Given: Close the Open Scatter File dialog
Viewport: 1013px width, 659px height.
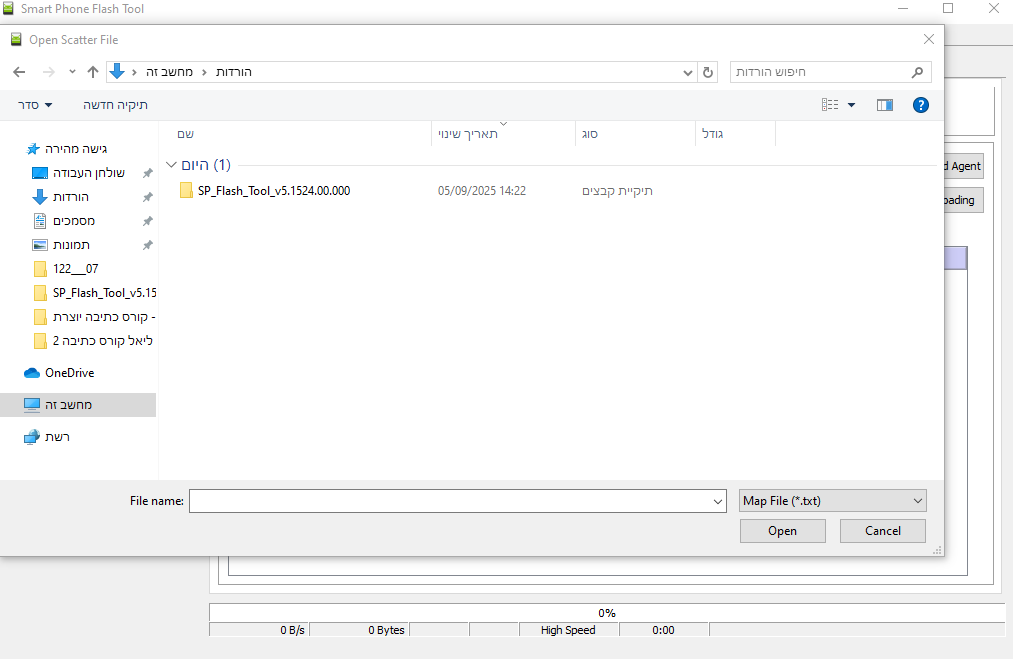Looking at the screenshot, I should 929,39.
